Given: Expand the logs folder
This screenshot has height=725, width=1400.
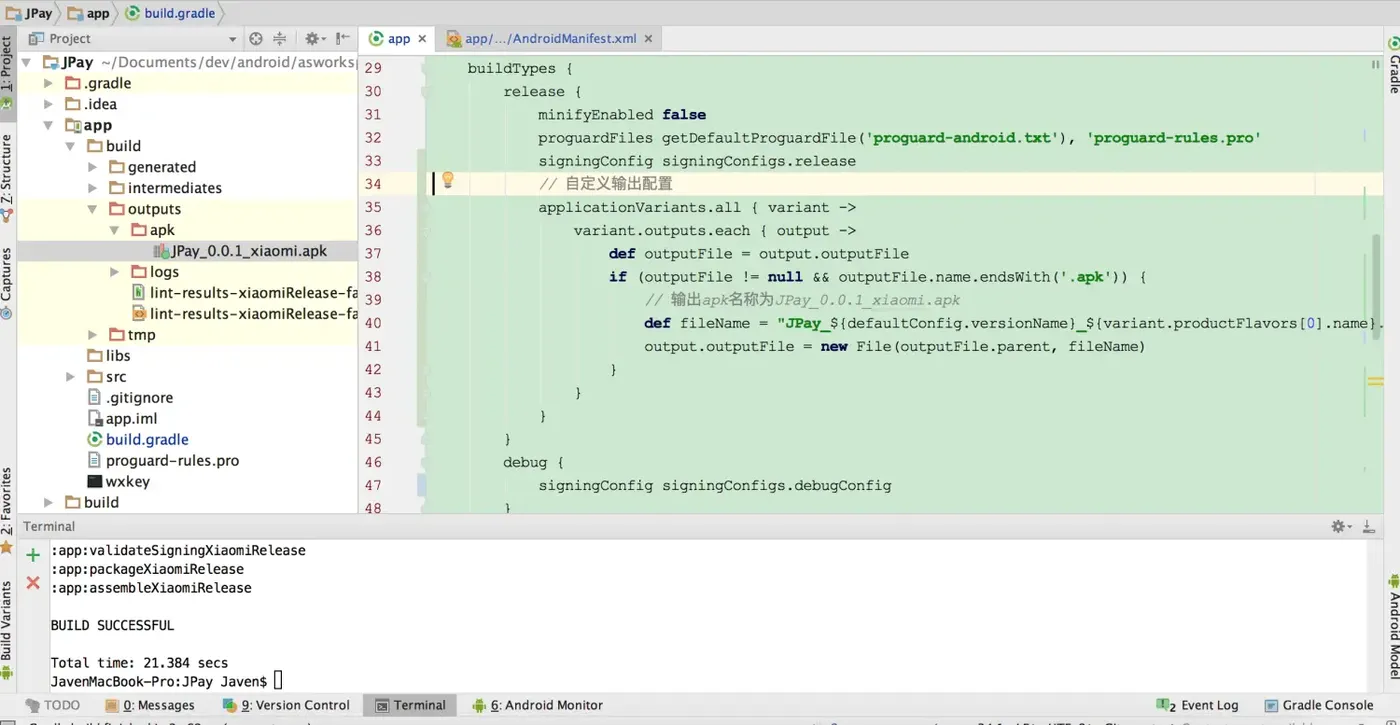Looking at the screenshot, I should [x=114, y=272].
